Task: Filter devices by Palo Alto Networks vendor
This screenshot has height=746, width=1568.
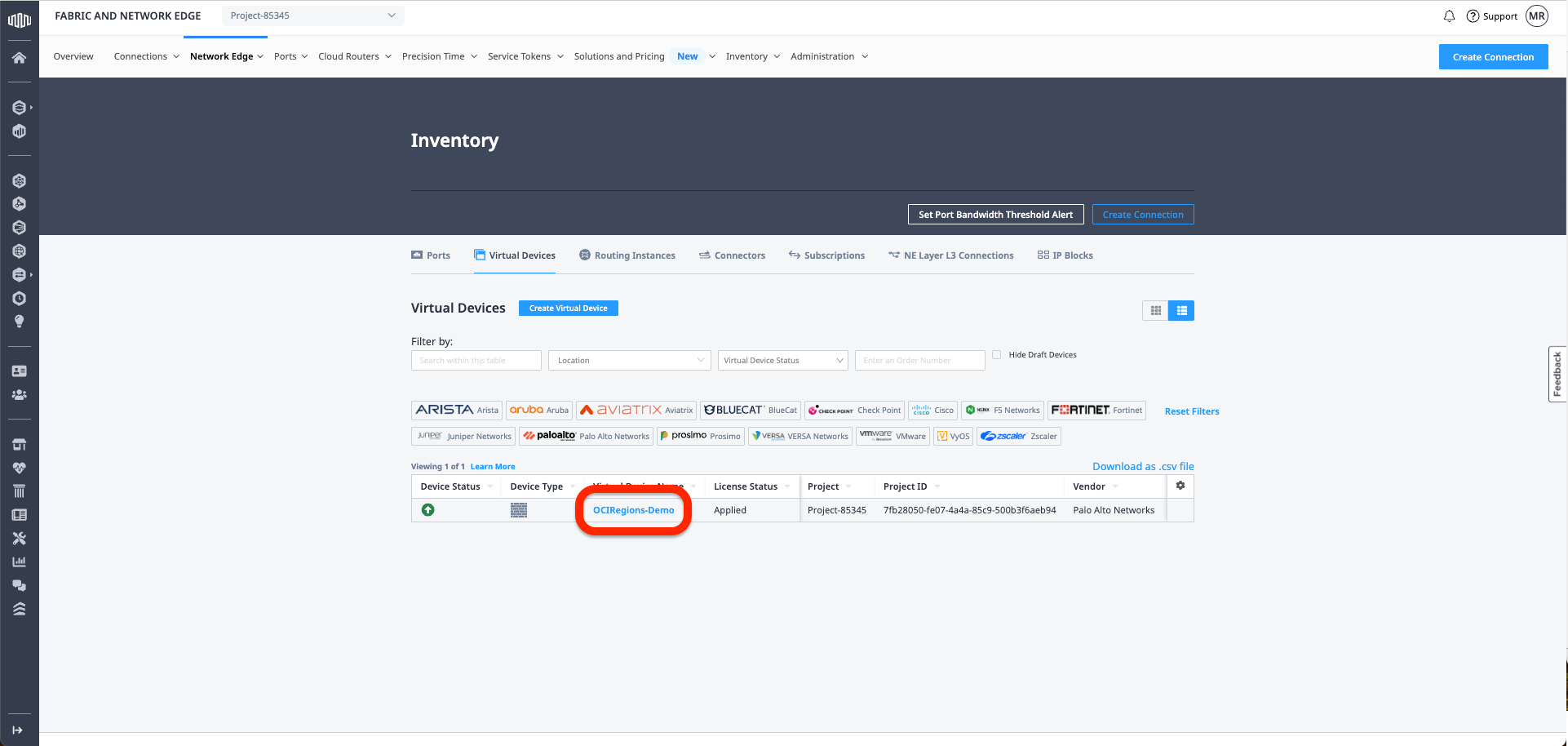Action: [x=586, y=436]
